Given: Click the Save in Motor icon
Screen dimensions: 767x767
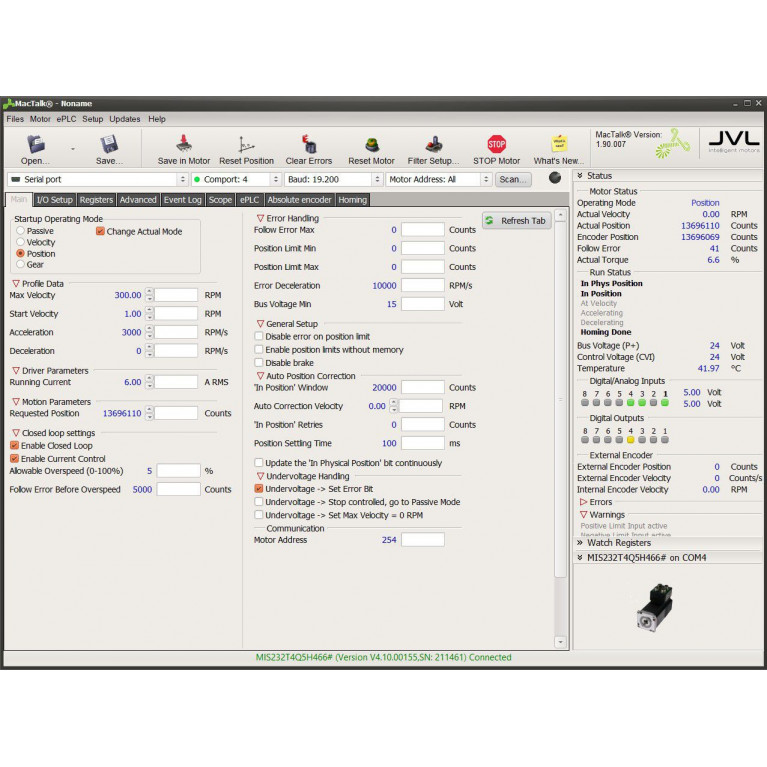Looking at the screenshot, I should click(184, 144).
